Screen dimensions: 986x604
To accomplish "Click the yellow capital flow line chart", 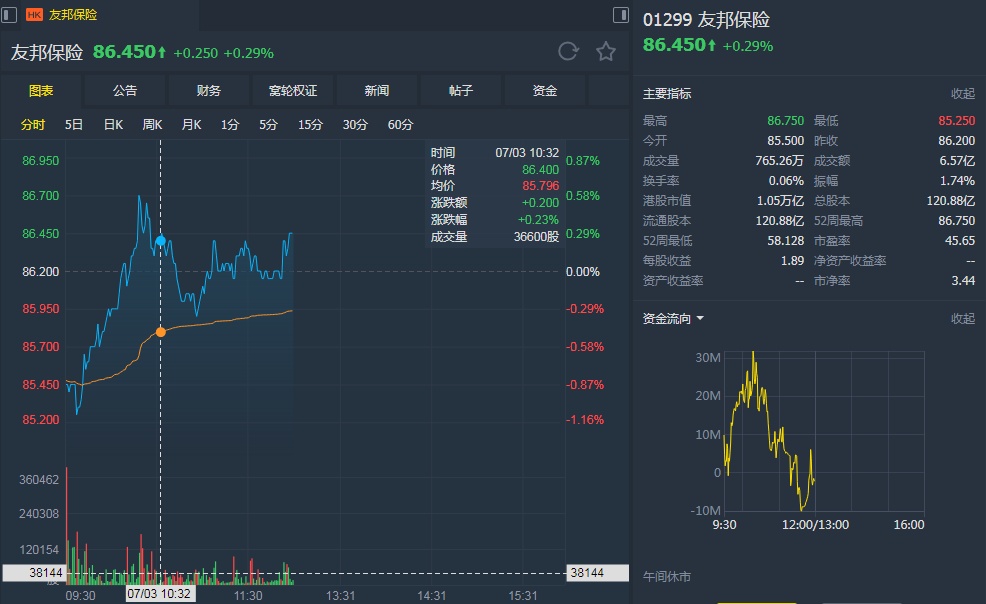I will pyautogui.click(x=765, y=420).
